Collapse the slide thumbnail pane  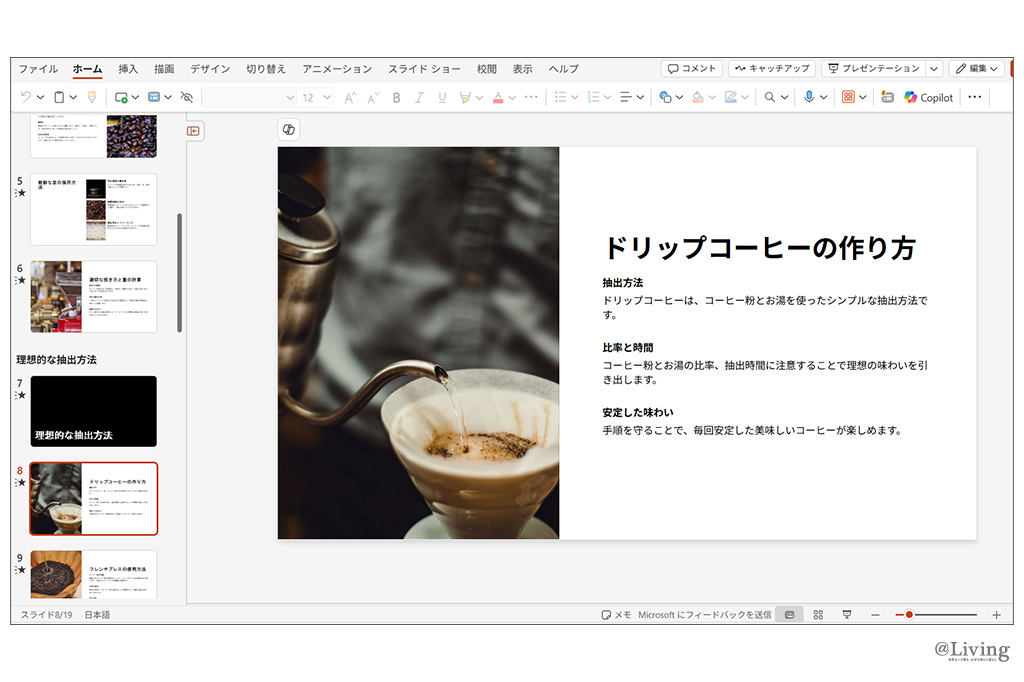(194, 131)
